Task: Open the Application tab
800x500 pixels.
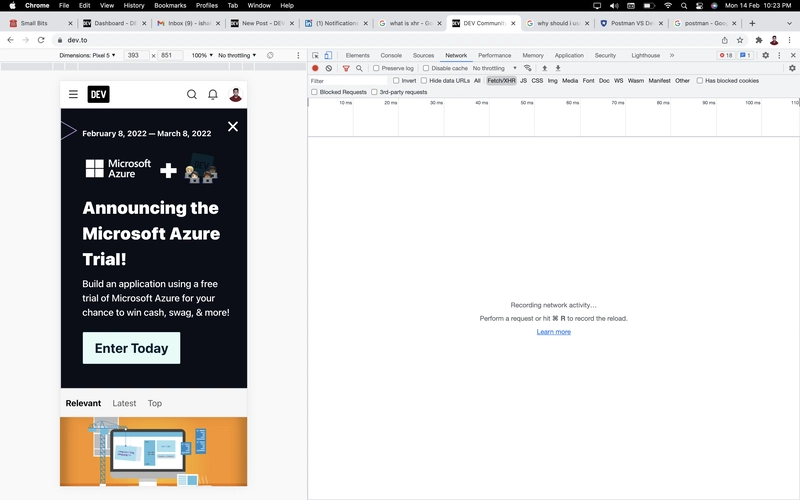Action: (569, 55)
